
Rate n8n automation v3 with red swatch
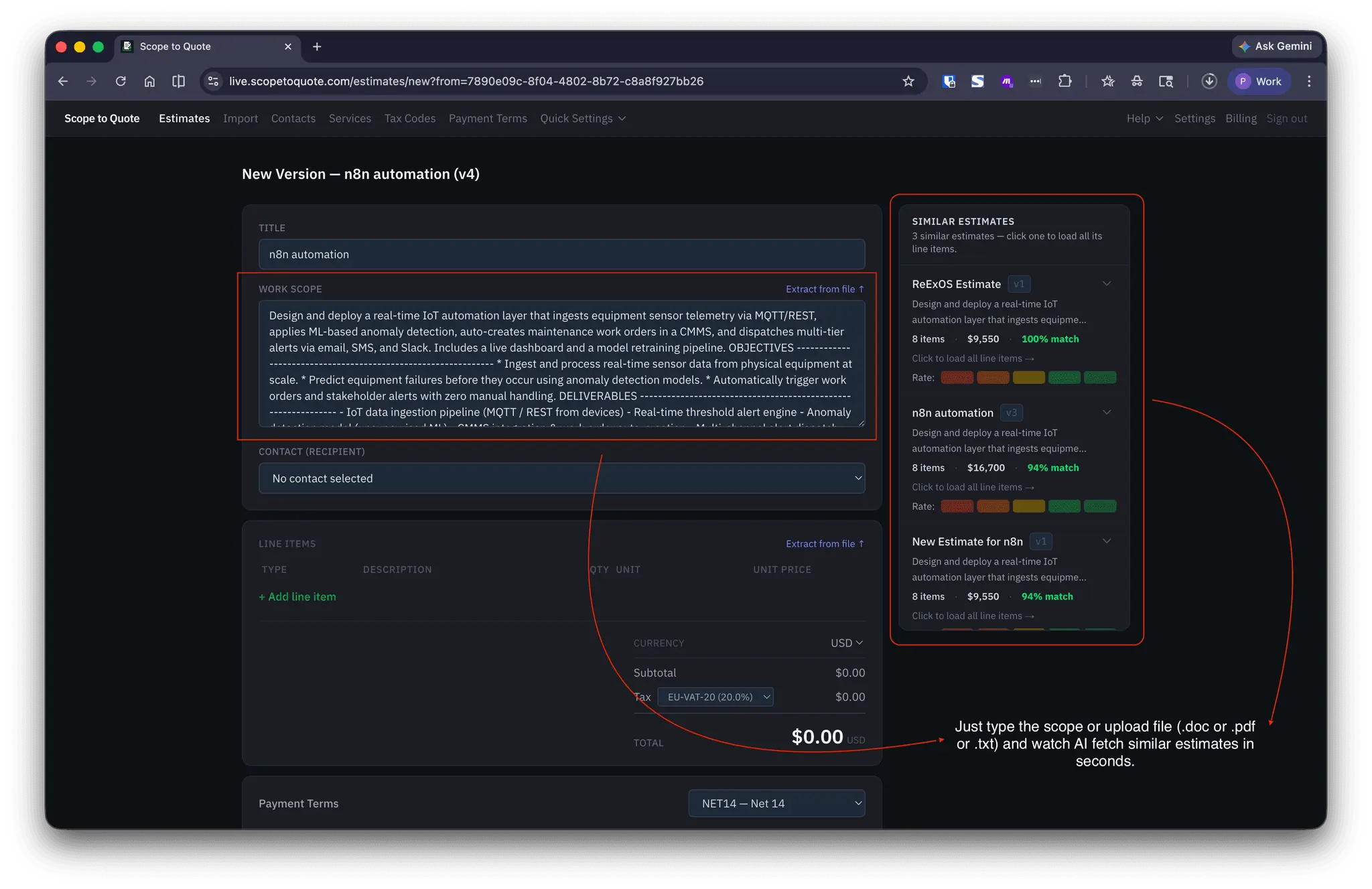957,506
